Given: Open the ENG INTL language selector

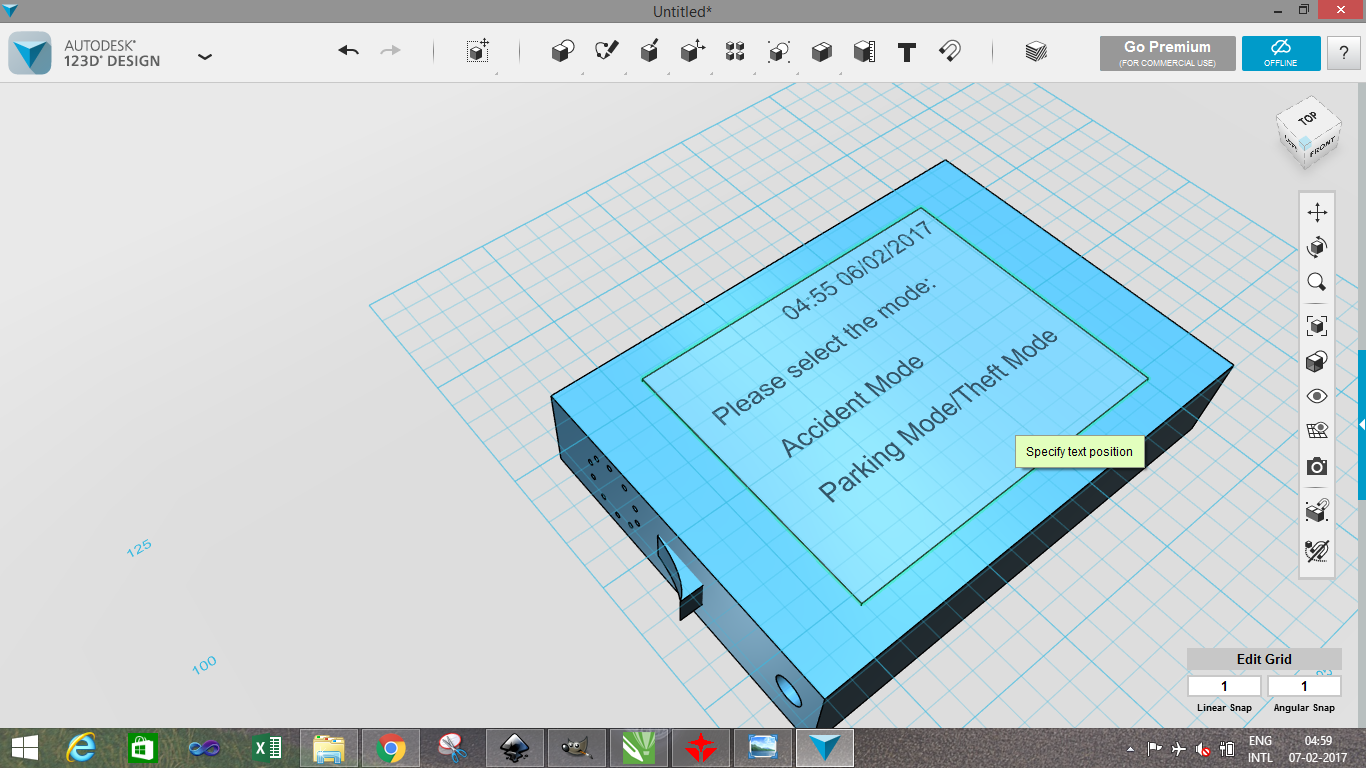Looking at the screenshot, I should [1261, 749].
